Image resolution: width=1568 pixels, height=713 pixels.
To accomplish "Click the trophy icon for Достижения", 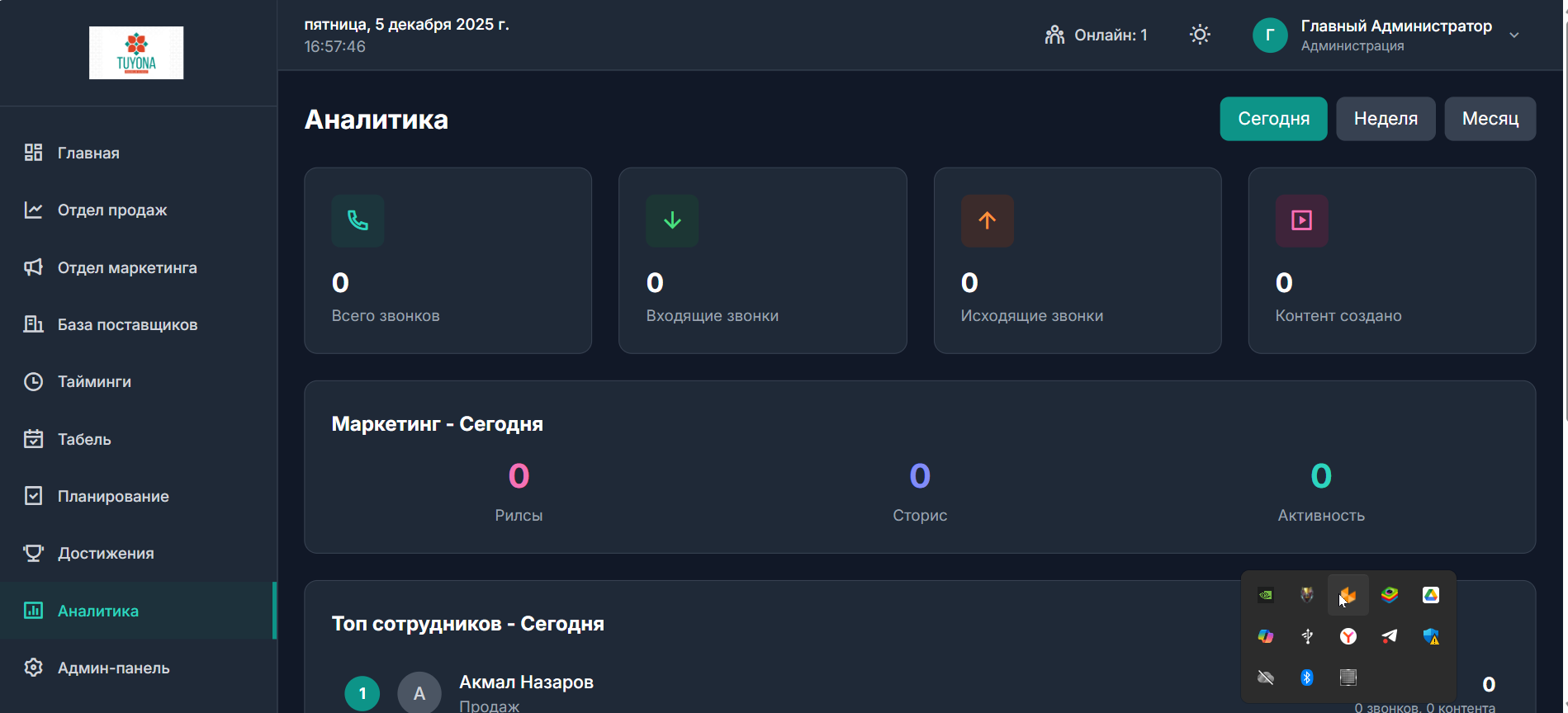I will point(33,553).
